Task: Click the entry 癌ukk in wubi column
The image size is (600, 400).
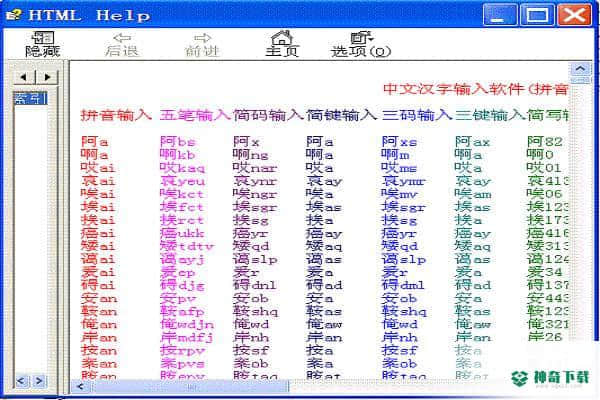Action: coord(182,233)
